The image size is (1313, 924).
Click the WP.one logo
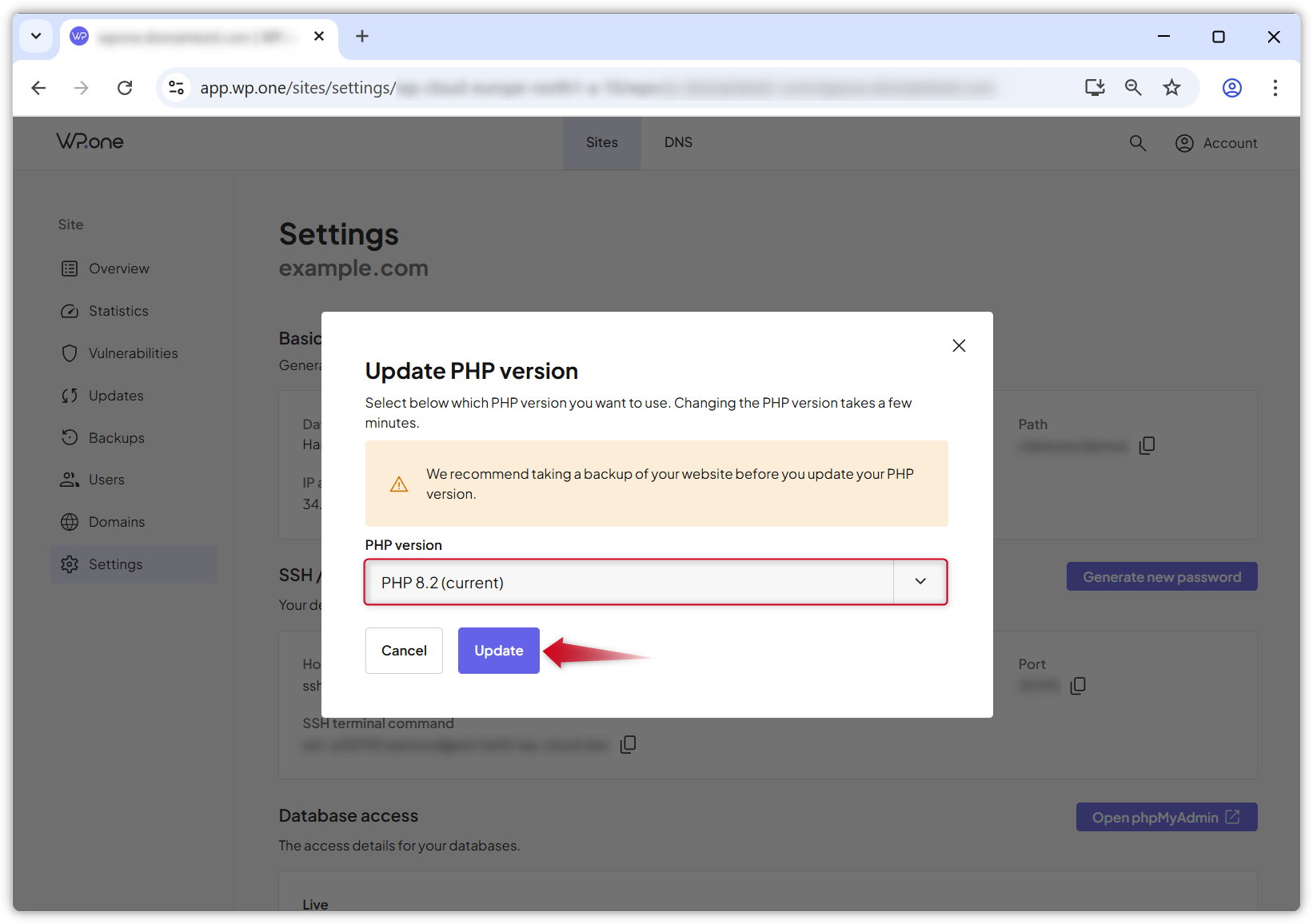pos(90,141)
